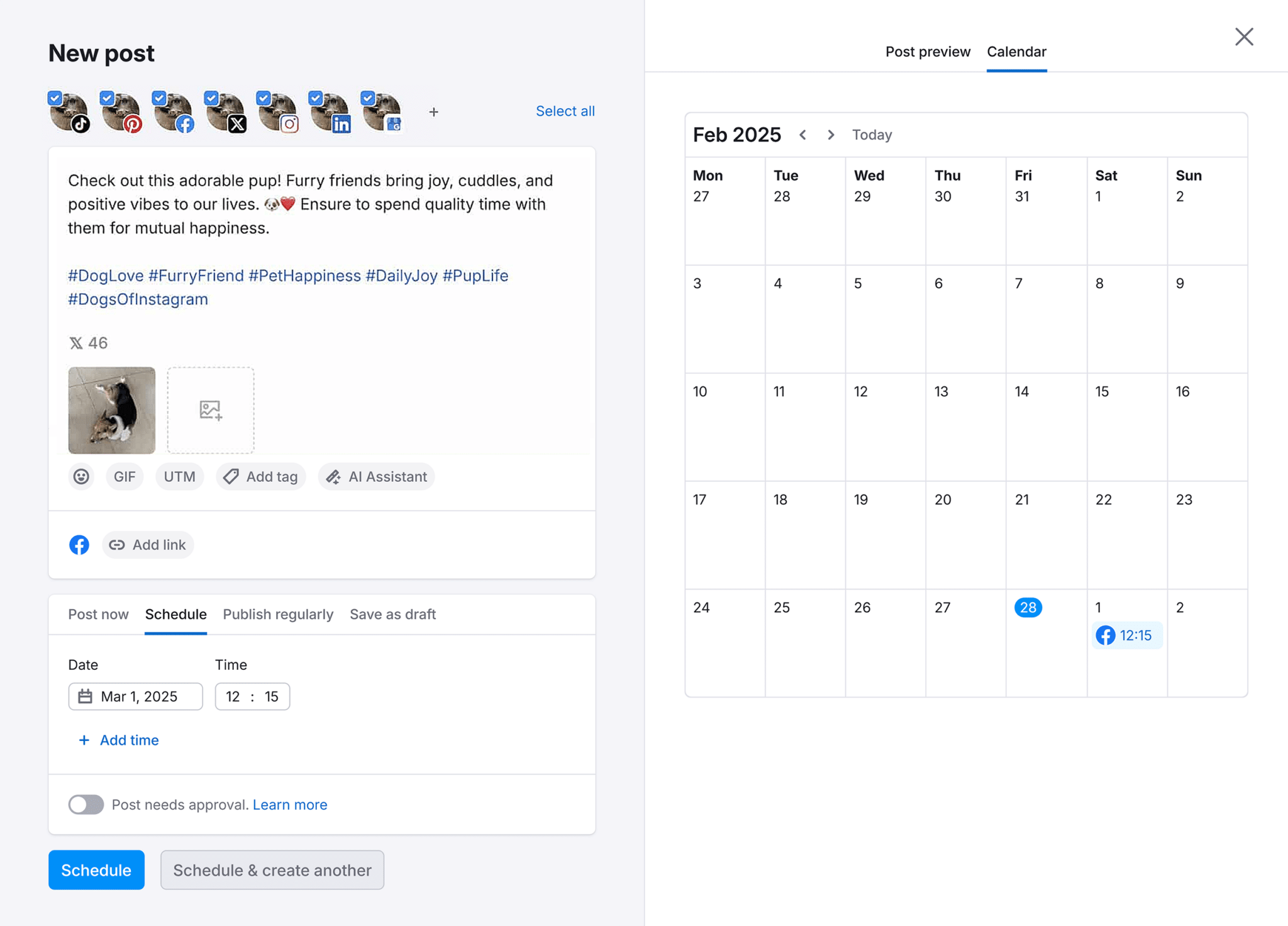1288x926 pixels.
Task: Click the UTM button
Action: point(179,477)
